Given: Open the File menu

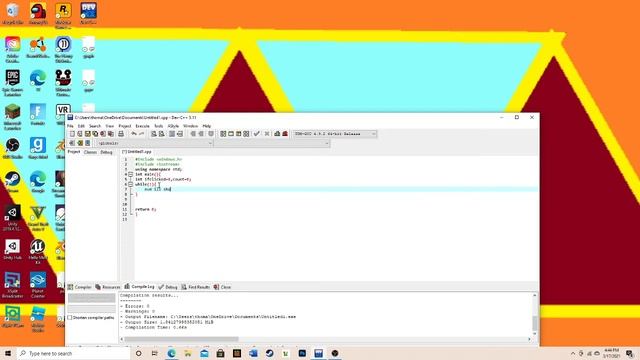Looking at the screenshot, I should (x=70, y=126).
